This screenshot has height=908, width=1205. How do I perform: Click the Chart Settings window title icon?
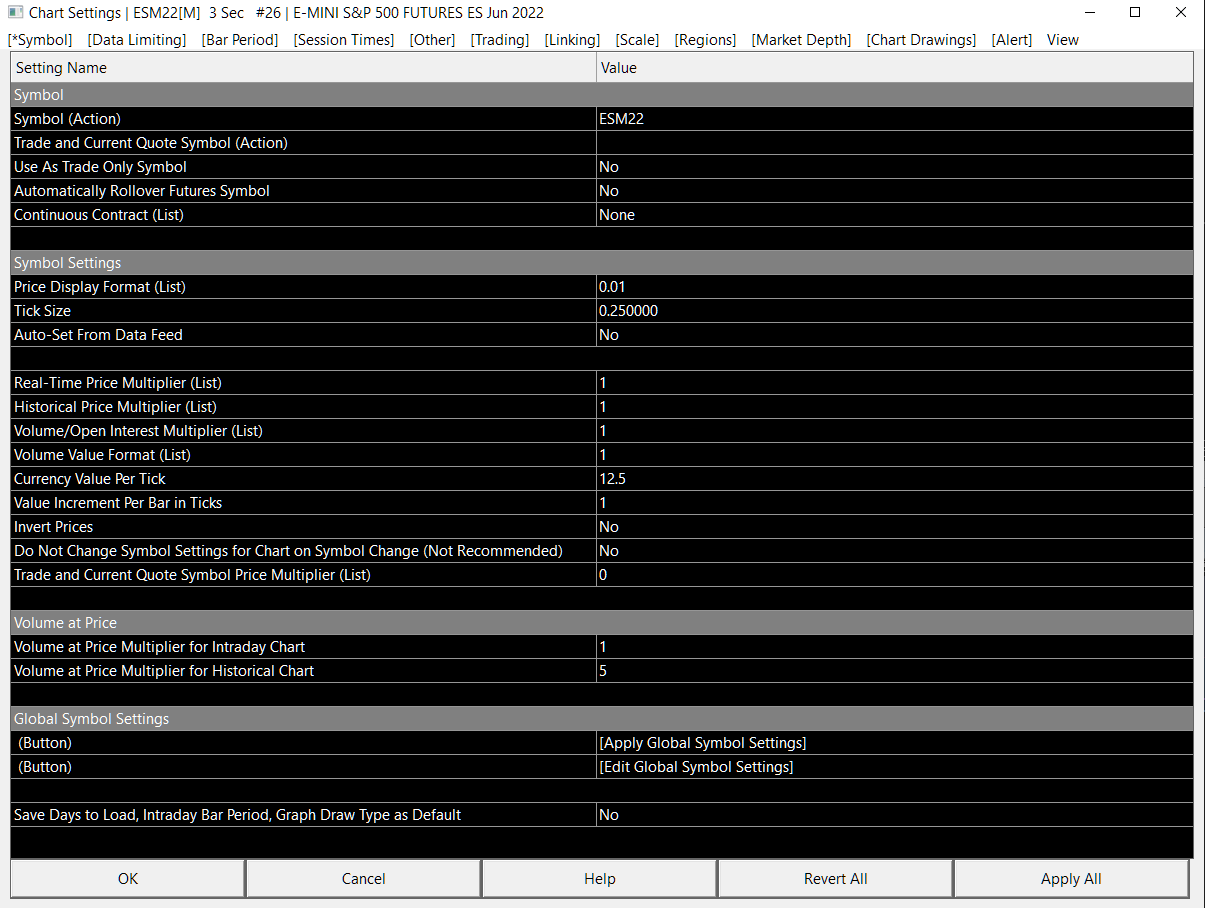click(x=15, y=13)
